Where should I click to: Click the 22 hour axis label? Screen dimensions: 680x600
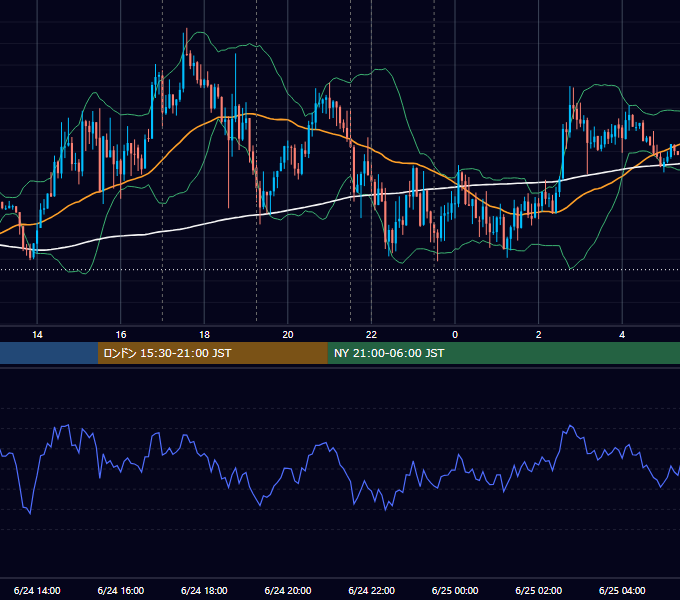coord(371,335)
